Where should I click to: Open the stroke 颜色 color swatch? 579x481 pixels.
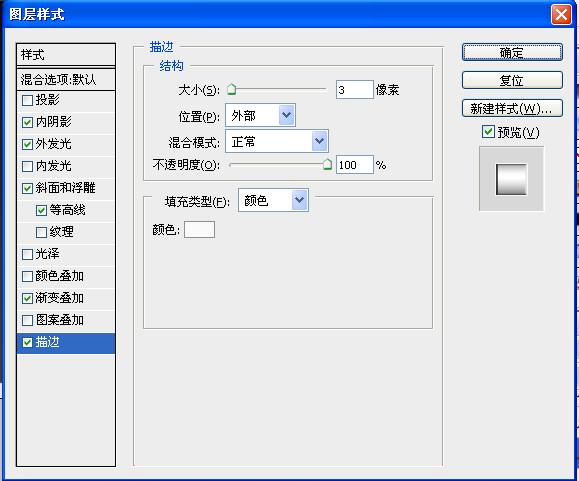pos(199,230)
